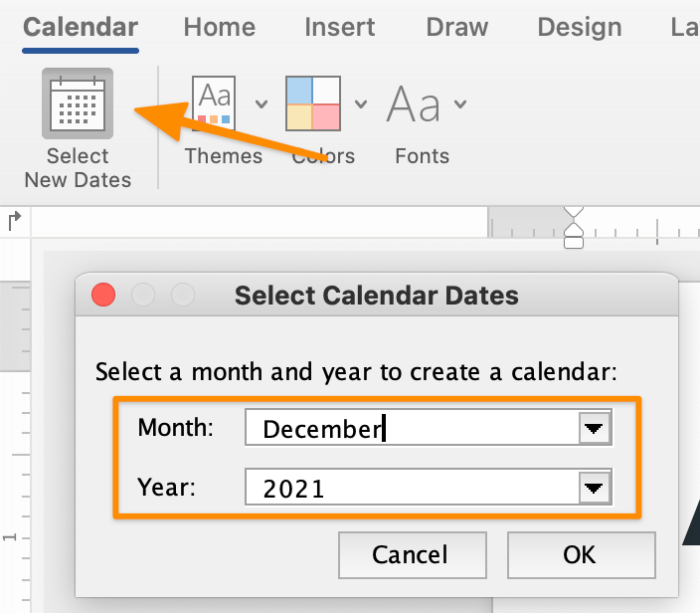700x613 pixels.
Task: Go to the Draw ribbon tab
Action: [456, 27]
